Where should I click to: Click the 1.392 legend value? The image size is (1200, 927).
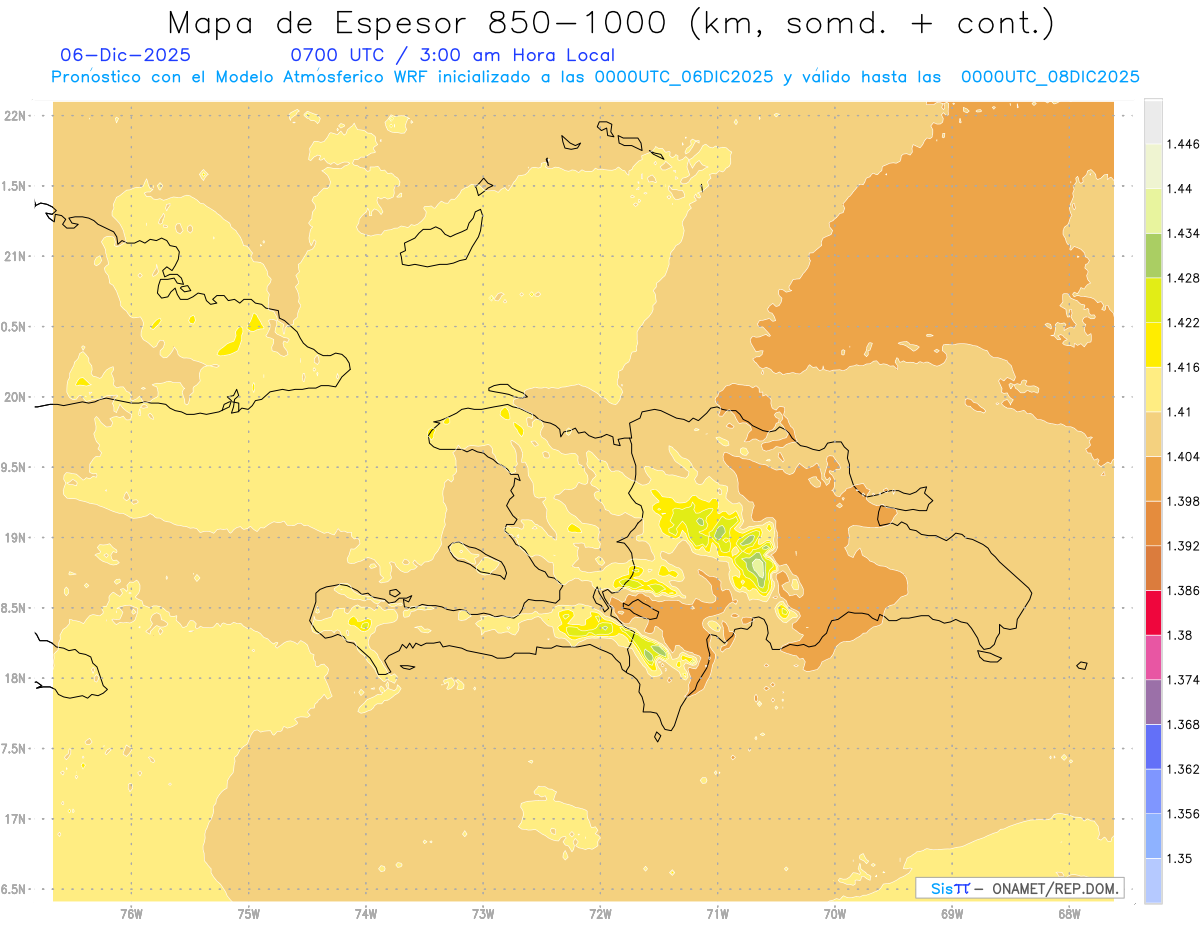click(1183, 546)
